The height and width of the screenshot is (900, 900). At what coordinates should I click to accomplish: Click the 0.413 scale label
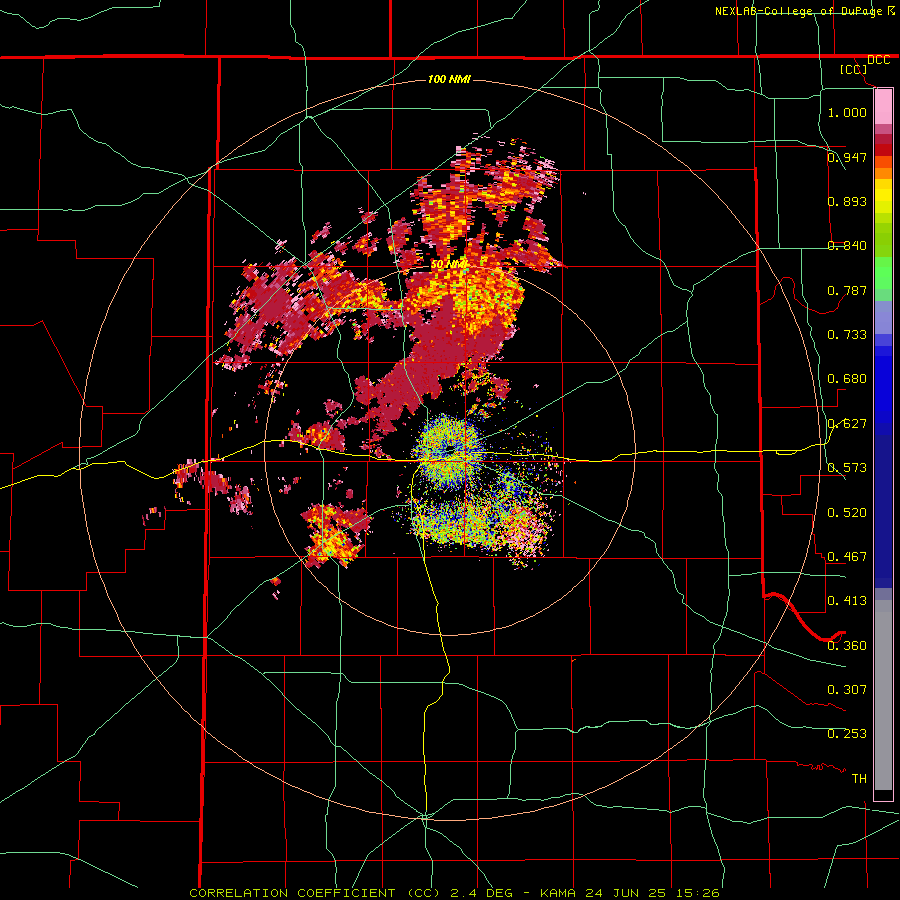pos(847,601)
